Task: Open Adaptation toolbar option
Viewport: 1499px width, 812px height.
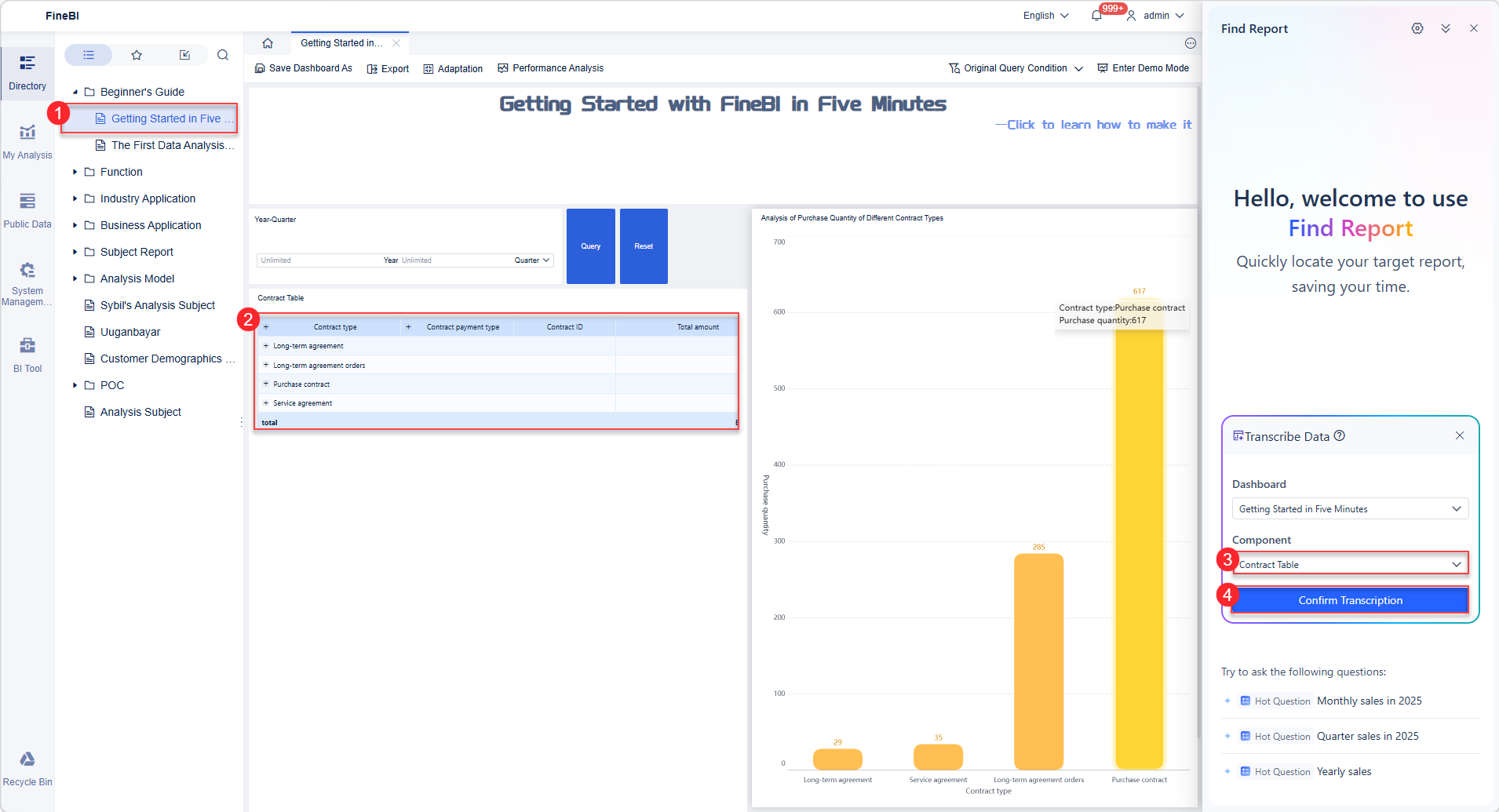Action: click(x=453, y=68)
